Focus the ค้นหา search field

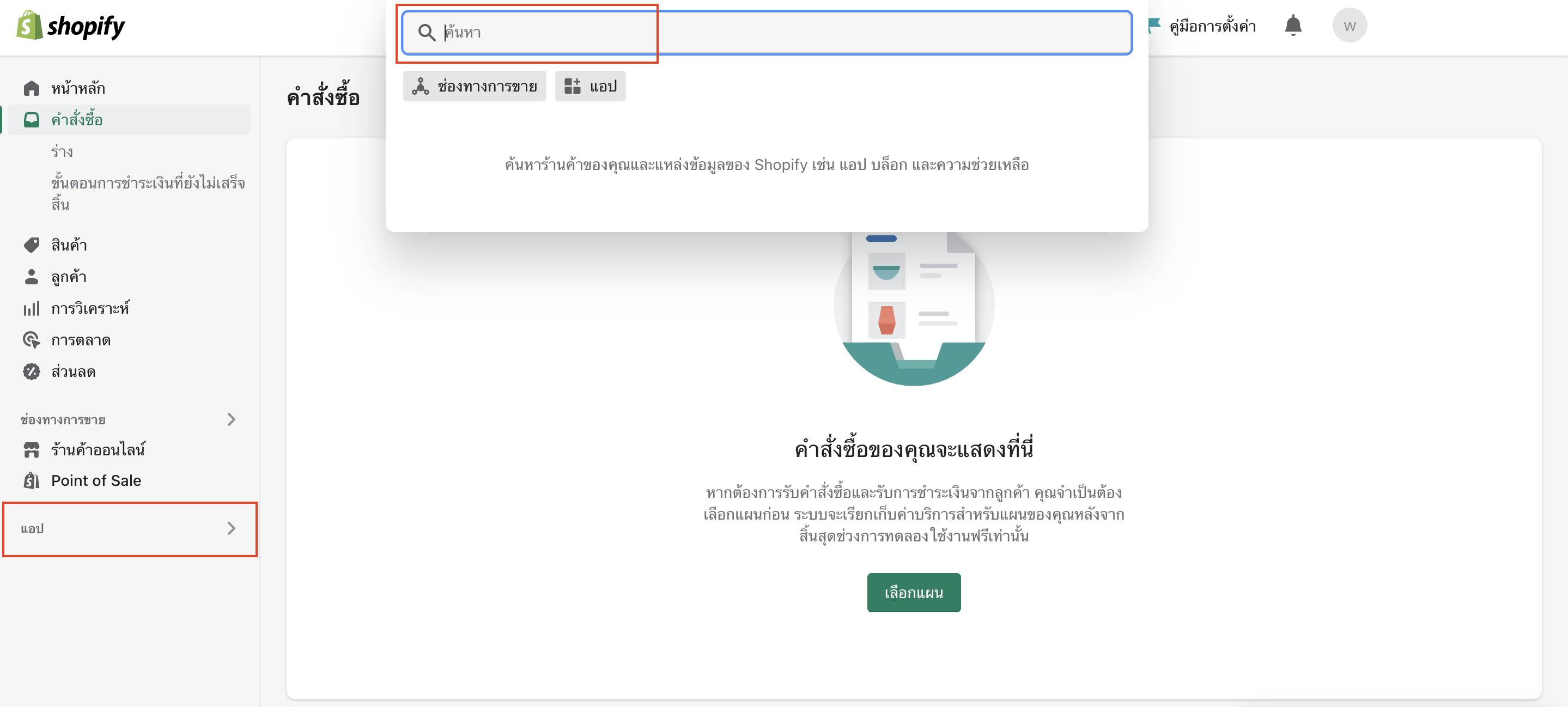tap(767, 32)
